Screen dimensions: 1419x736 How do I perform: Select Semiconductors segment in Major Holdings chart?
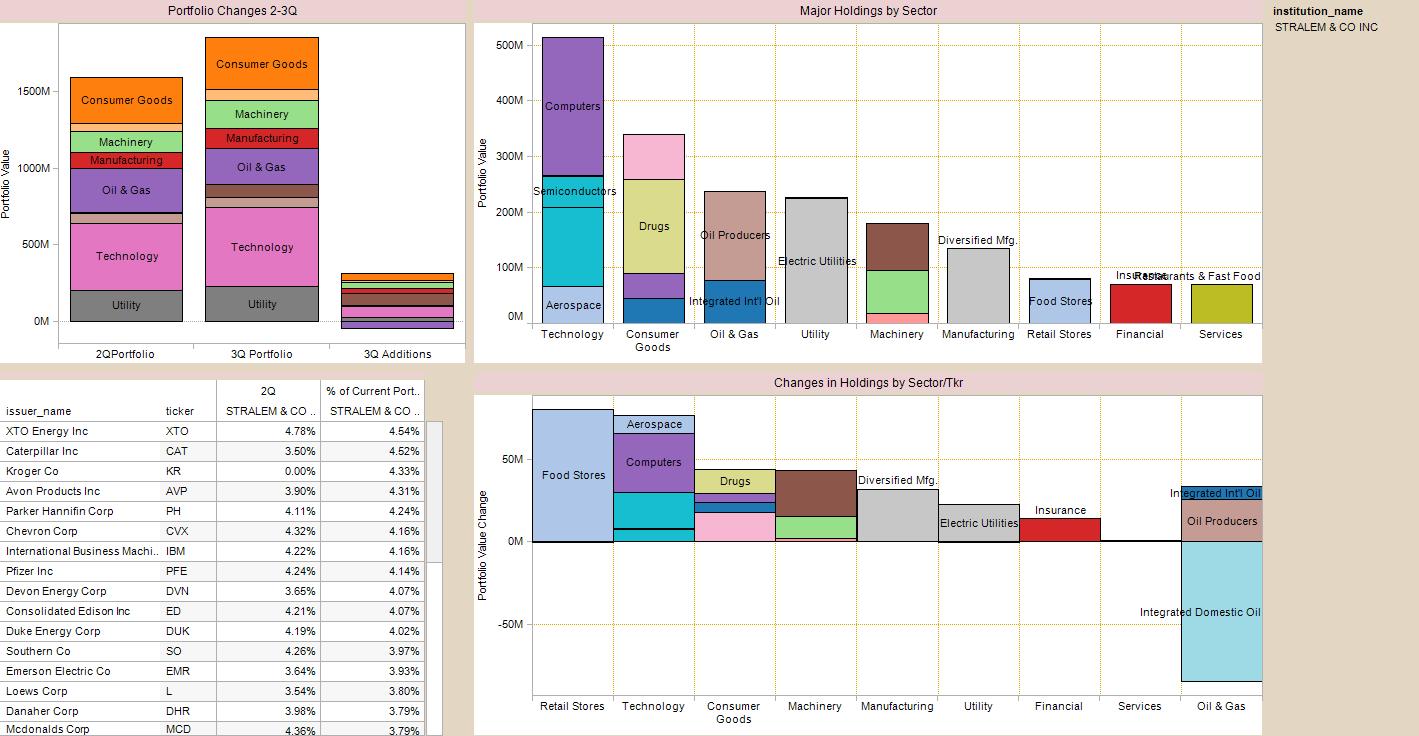point(573,191)
